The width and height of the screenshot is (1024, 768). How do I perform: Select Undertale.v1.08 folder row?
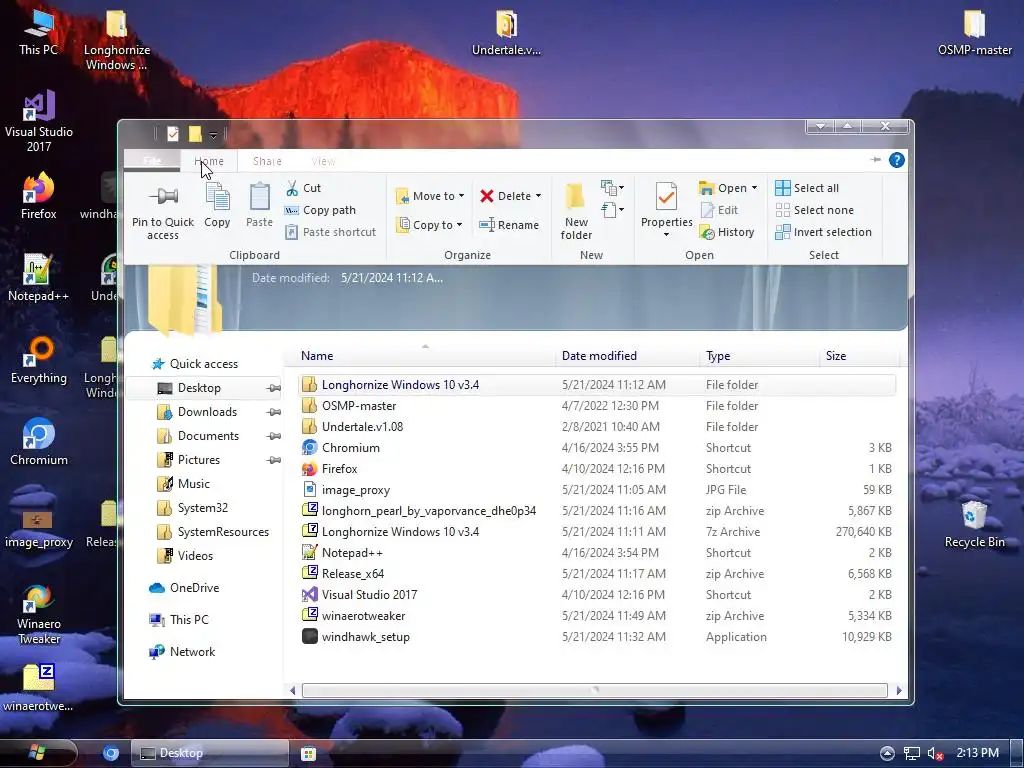597,426
